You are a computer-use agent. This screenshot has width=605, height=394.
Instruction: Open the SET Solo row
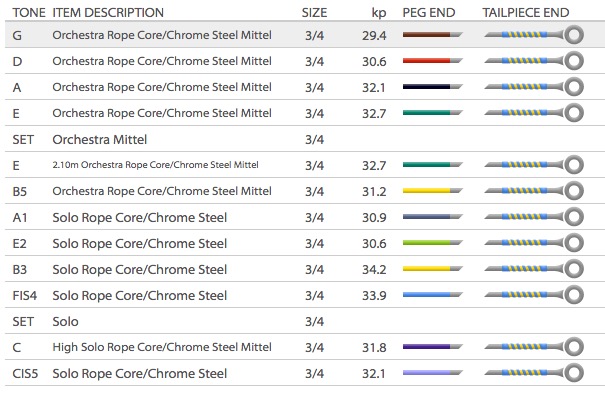pos(305,321)
